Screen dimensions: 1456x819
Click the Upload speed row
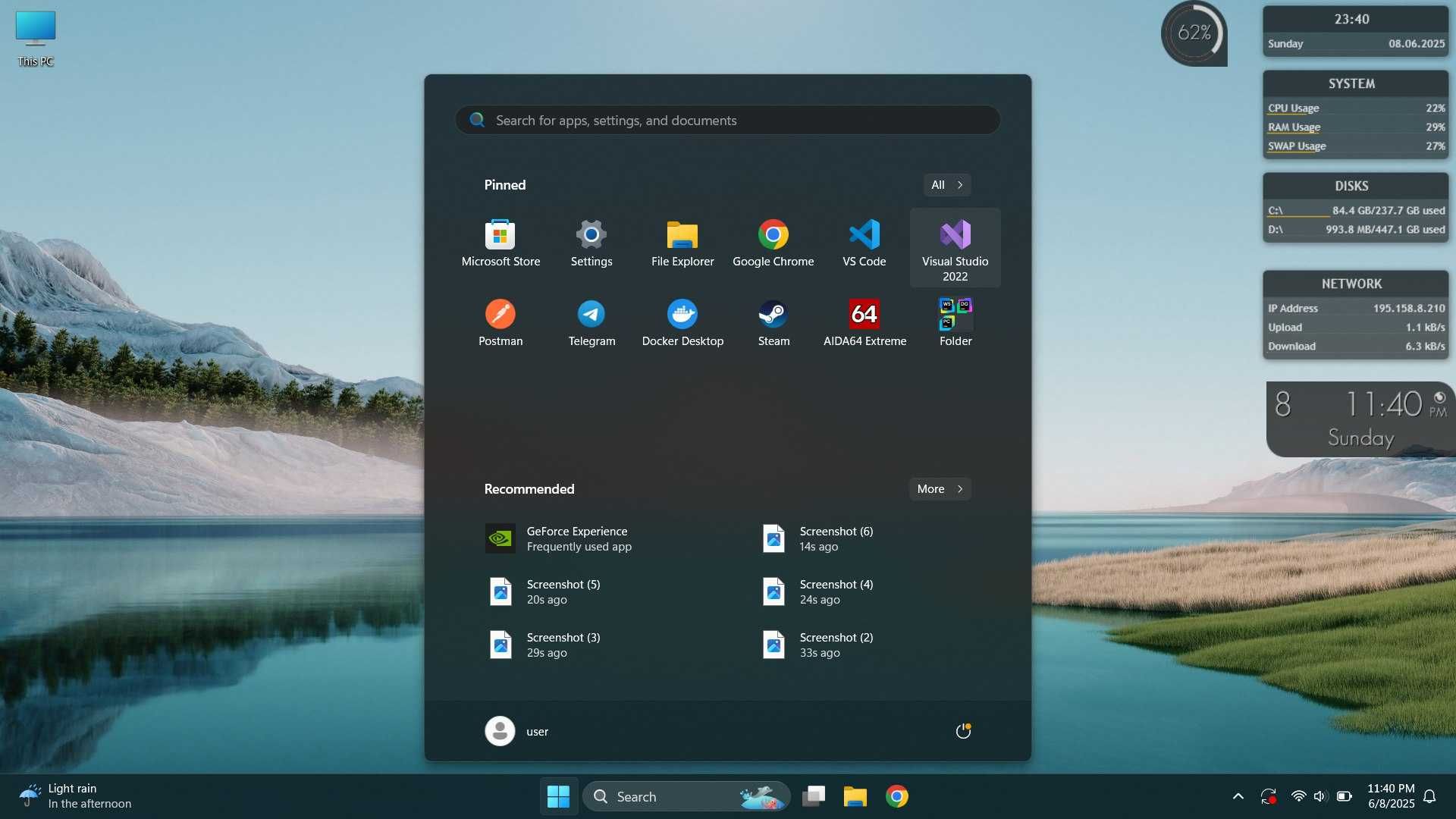tap(1356, 328)
